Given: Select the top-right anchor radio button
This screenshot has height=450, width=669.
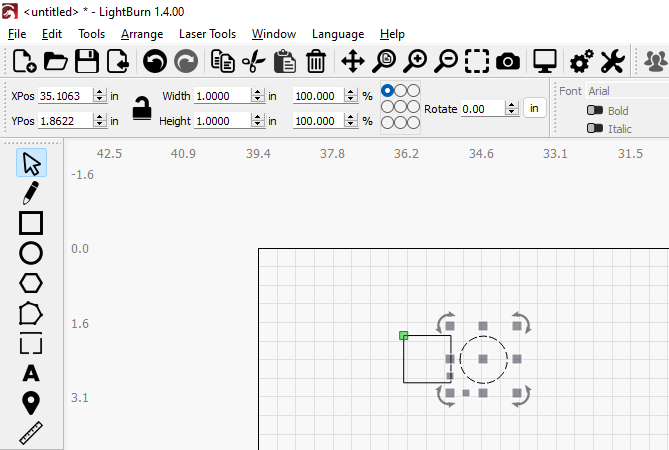Looking at the screenshot, I should 413,90.
